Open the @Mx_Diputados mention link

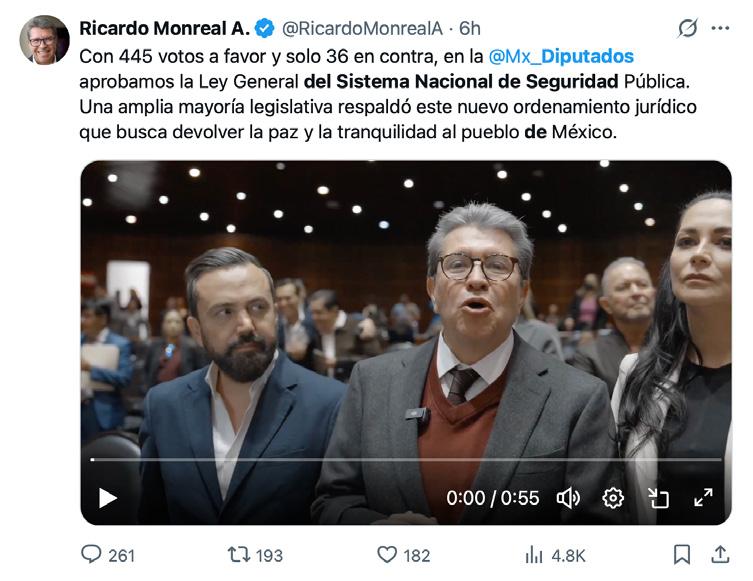click(x=561, y=56)
